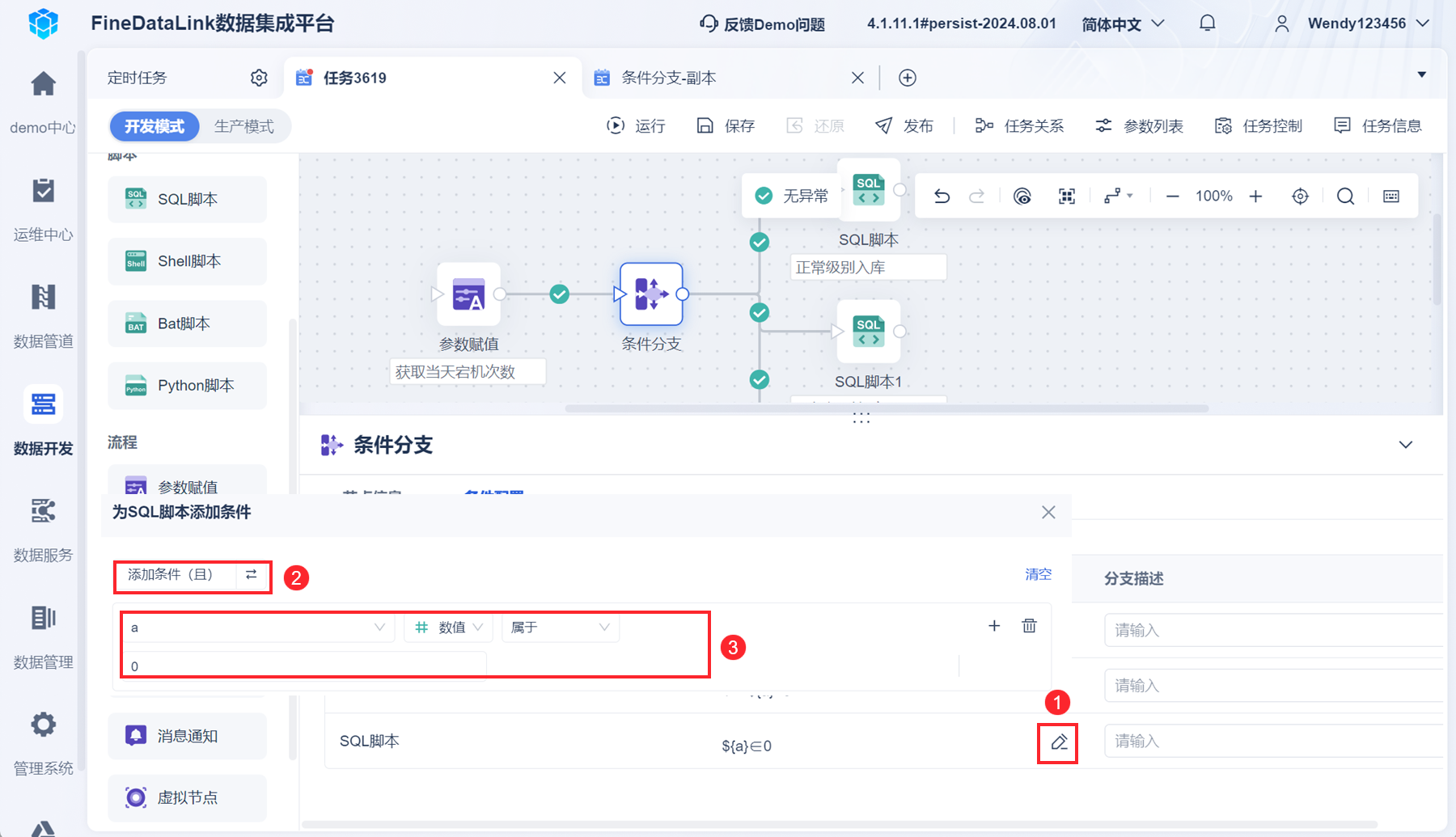1456x837 pixels.
Task: Collapse the 条件分支 panel with chevron
Action: click(x=1406, y=445)
